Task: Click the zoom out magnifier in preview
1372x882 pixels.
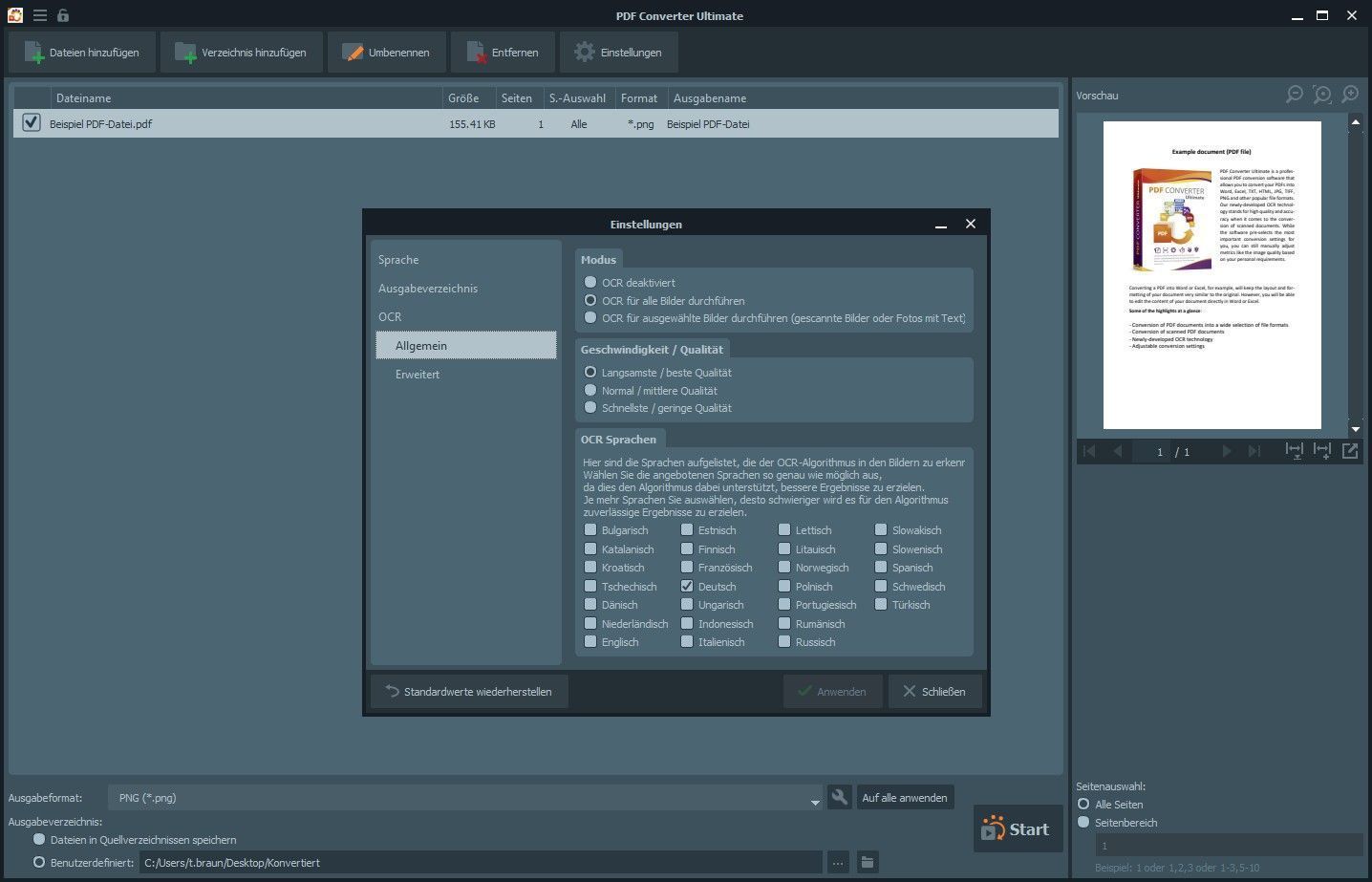Action: (x=1294, y=94)
